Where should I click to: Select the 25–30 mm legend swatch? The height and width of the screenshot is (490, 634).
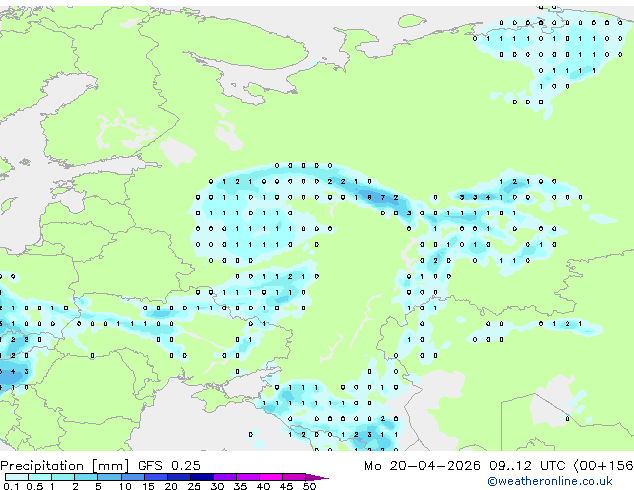(x=201, y=477)
